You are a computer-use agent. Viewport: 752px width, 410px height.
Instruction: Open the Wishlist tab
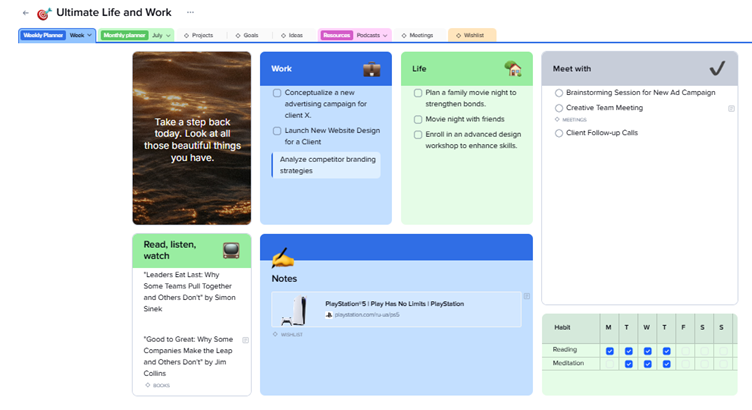[x=471, y=35]
